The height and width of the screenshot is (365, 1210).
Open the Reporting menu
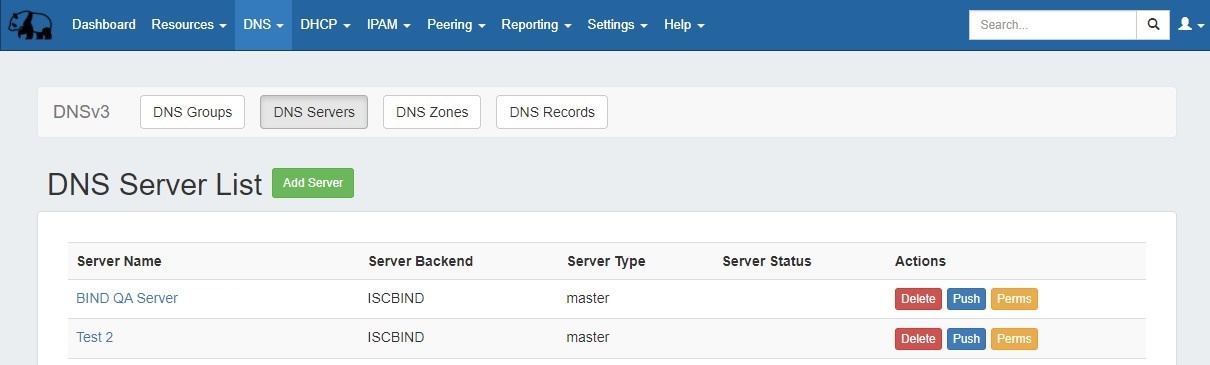click(x=536, y=25)
